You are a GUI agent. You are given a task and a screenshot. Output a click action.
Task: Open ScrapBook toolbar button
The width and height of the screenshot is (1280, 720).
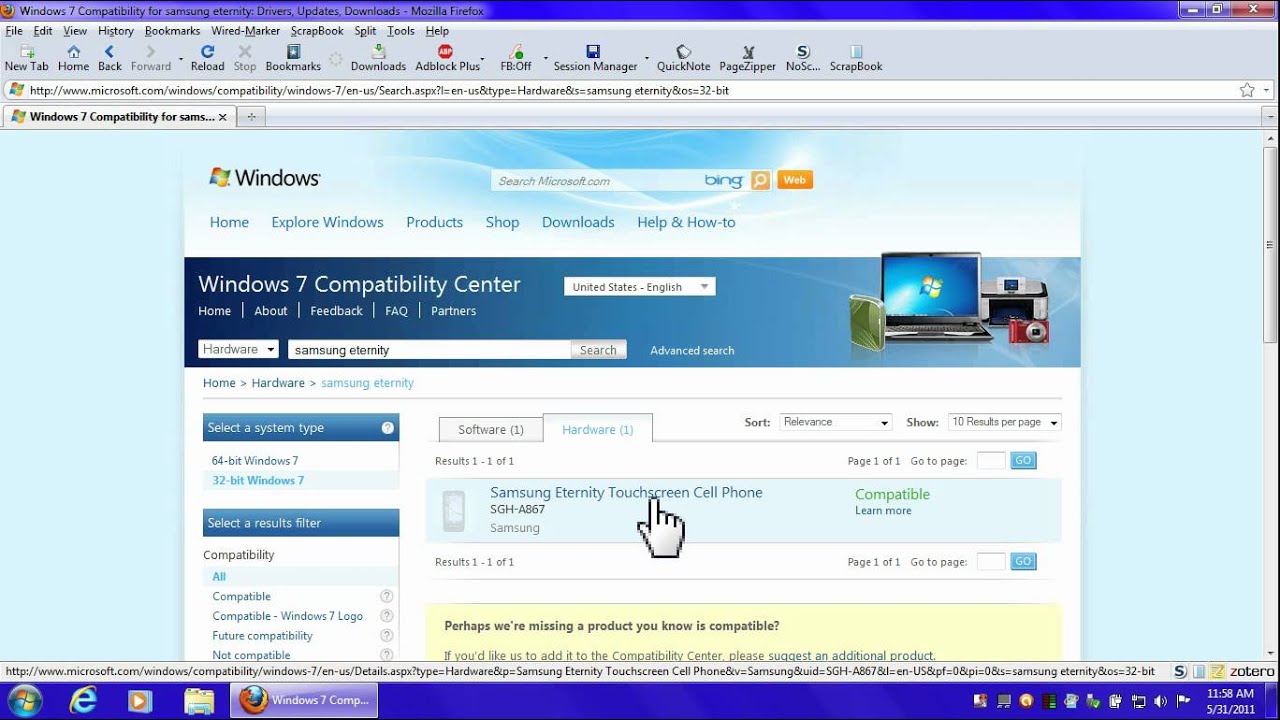tap(856, 58)
